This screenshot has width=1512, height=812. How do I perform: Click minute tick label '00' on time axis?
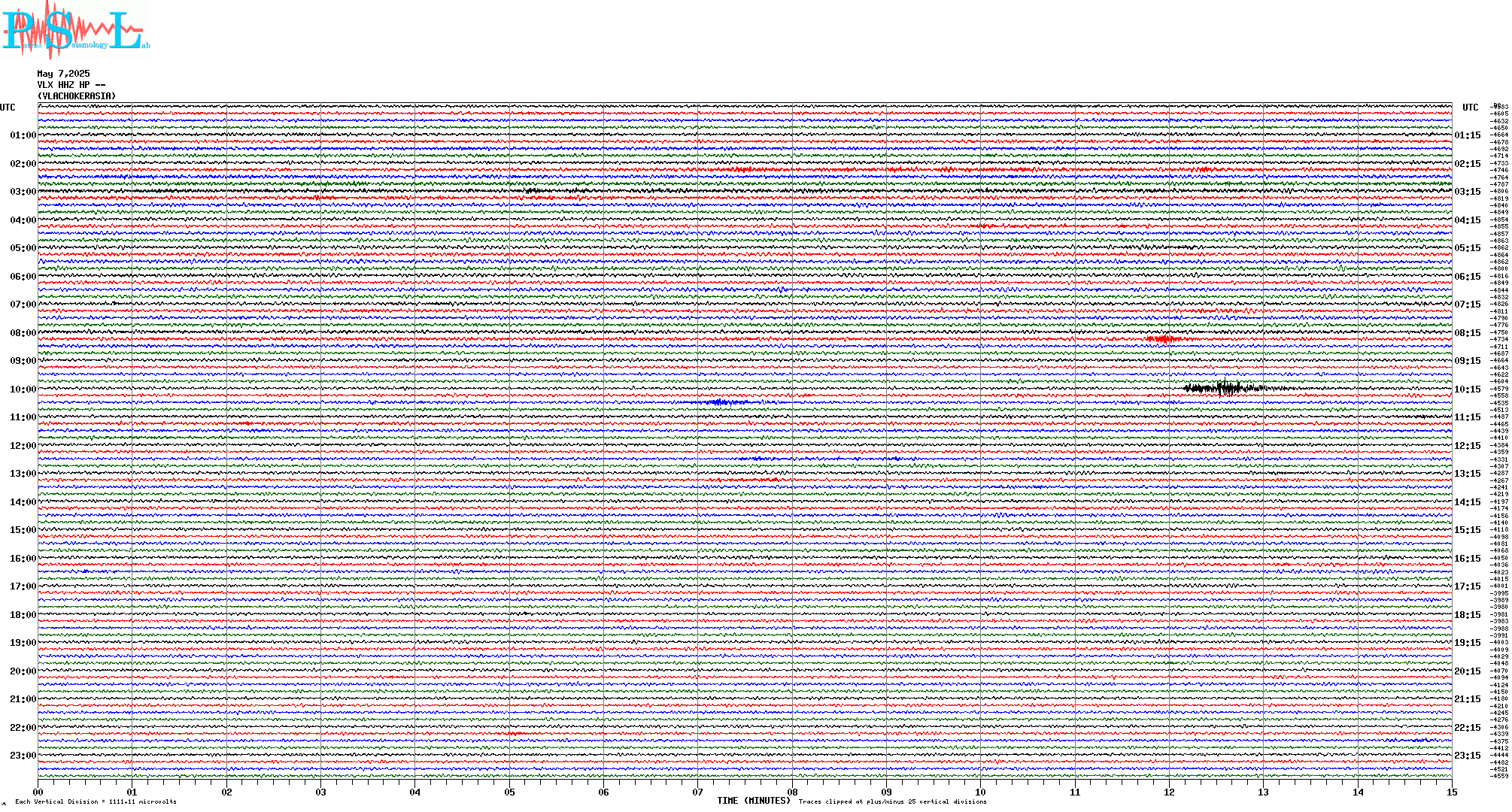(x=38, y=792)
